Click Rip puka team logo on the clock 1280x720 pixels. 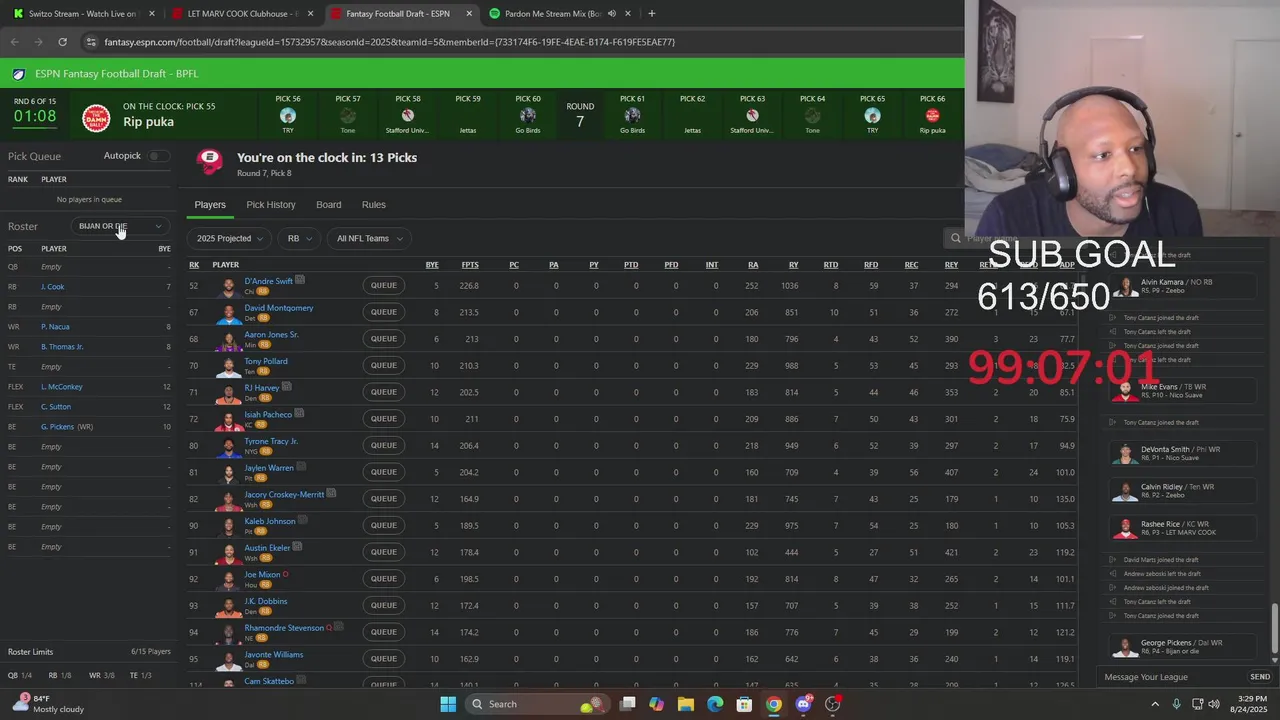click(x=96, y=117)
